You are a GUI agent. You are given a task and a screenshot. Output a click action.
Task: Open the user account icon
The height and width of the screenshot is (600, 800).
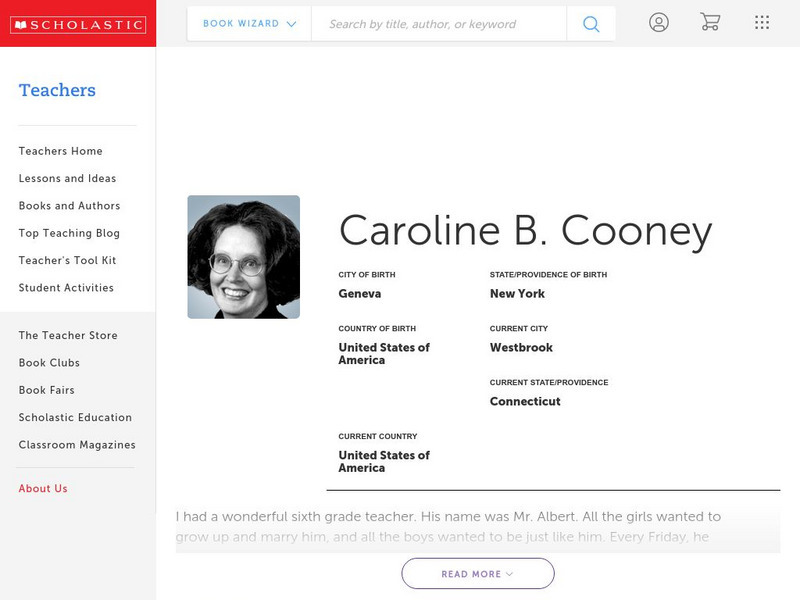click(x=660, y=21)
